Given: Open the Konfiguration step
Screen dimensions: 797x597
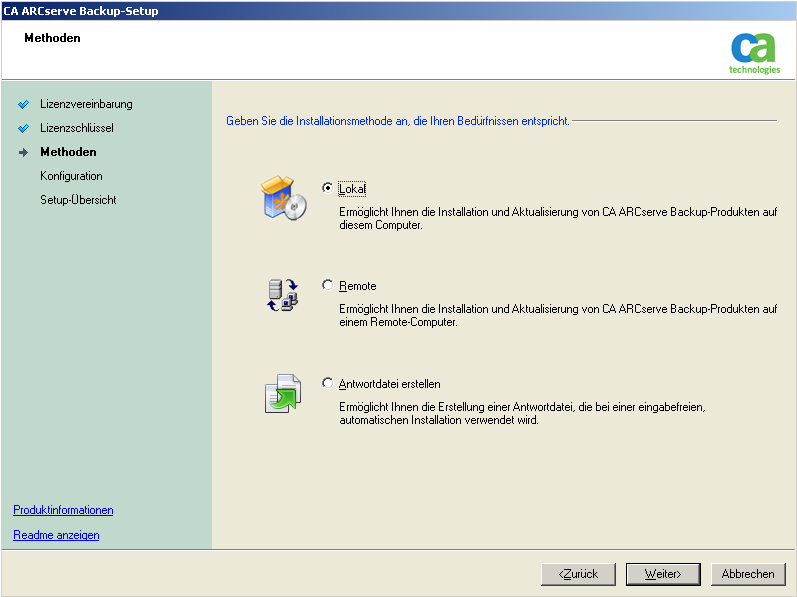Looking at the screenshot, I should tap(71, 176).
